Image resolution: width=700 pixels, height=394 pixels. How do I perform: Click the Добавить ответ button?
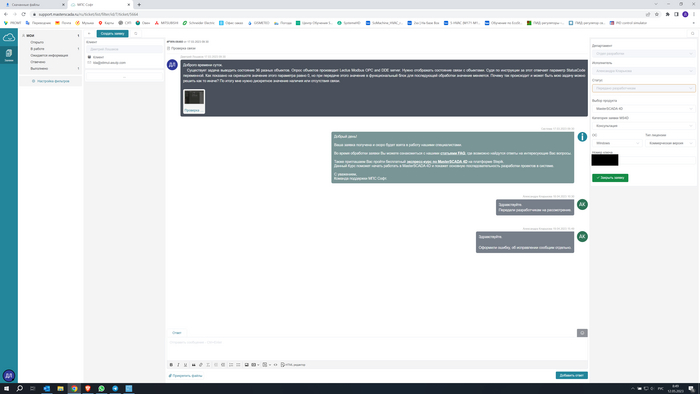click(x=571, y=375)
